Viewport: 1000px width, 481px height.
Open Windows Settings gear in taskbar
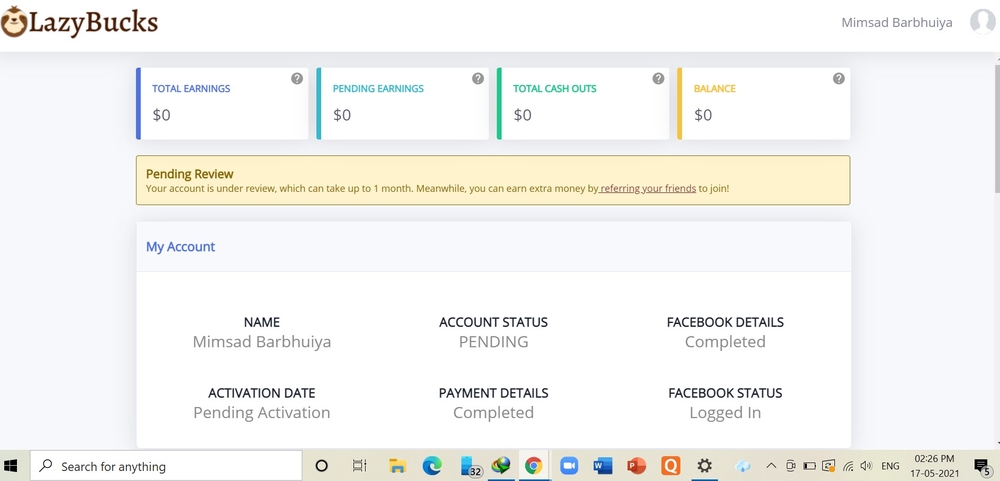pyautogui.click(x=704, y=466)
